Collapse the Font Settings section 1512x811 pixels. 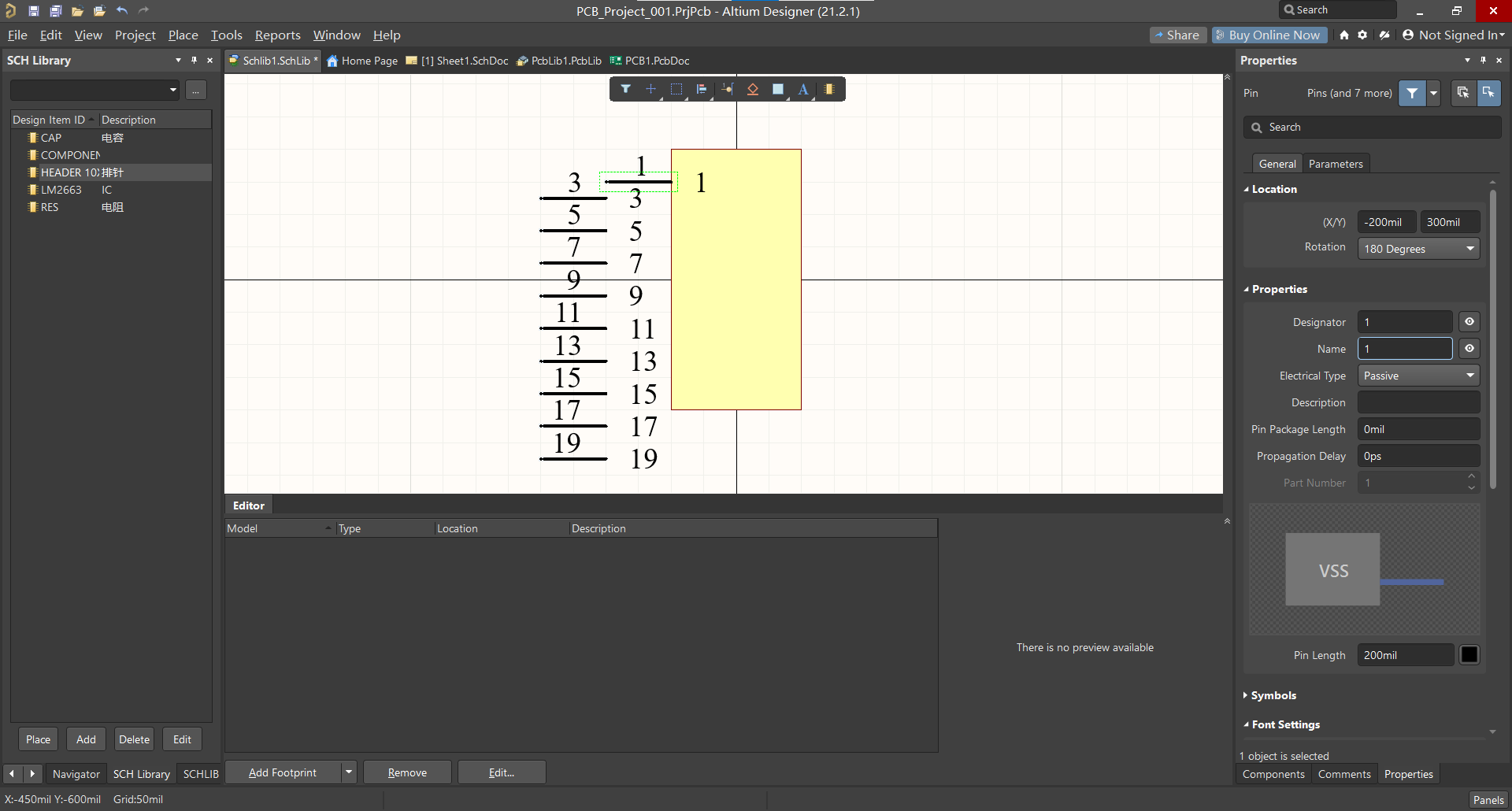(x=1247, y=724)
